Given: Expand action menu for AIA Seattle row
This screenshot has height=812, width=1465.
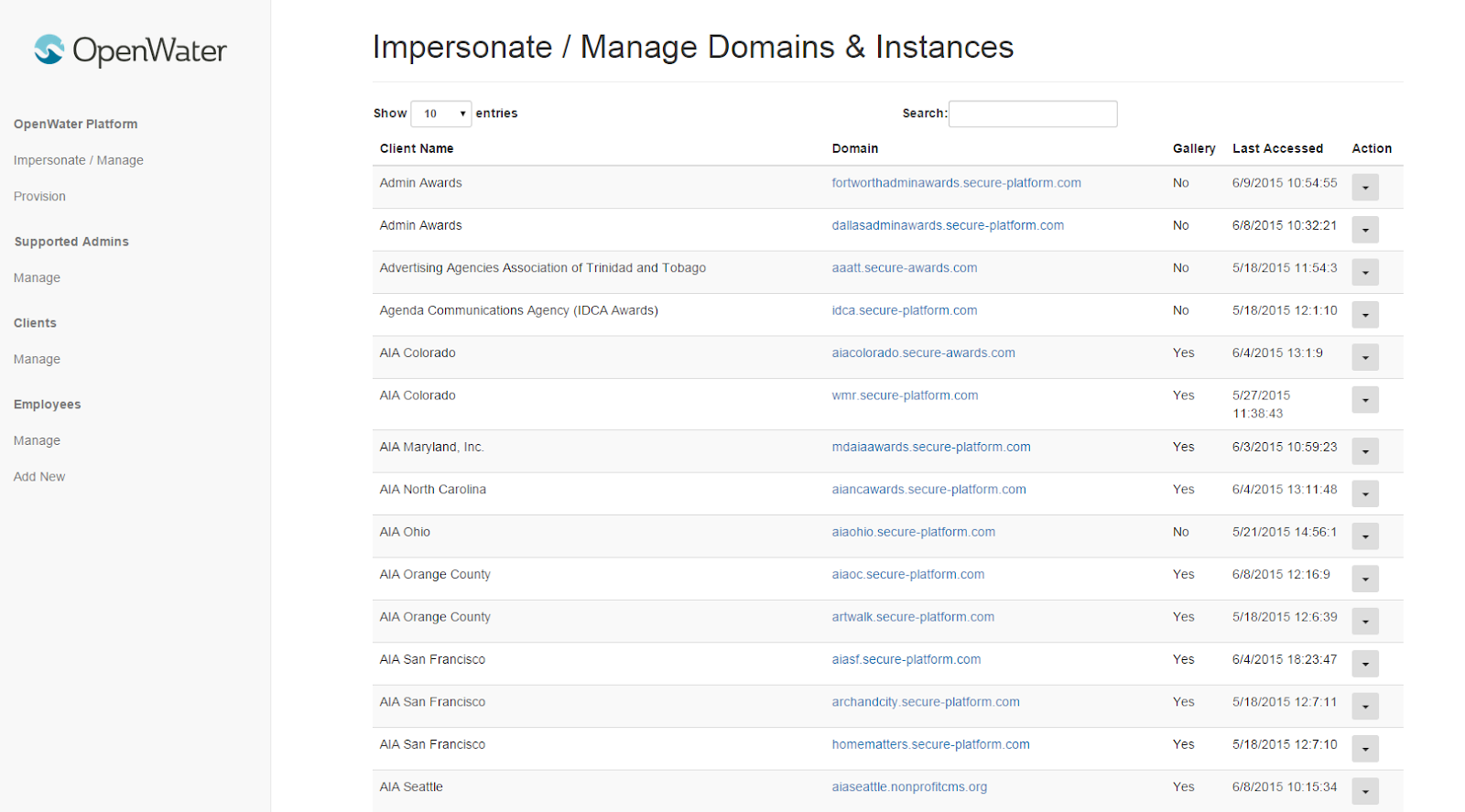Looking at the screenshot, I should (1364, 792).
